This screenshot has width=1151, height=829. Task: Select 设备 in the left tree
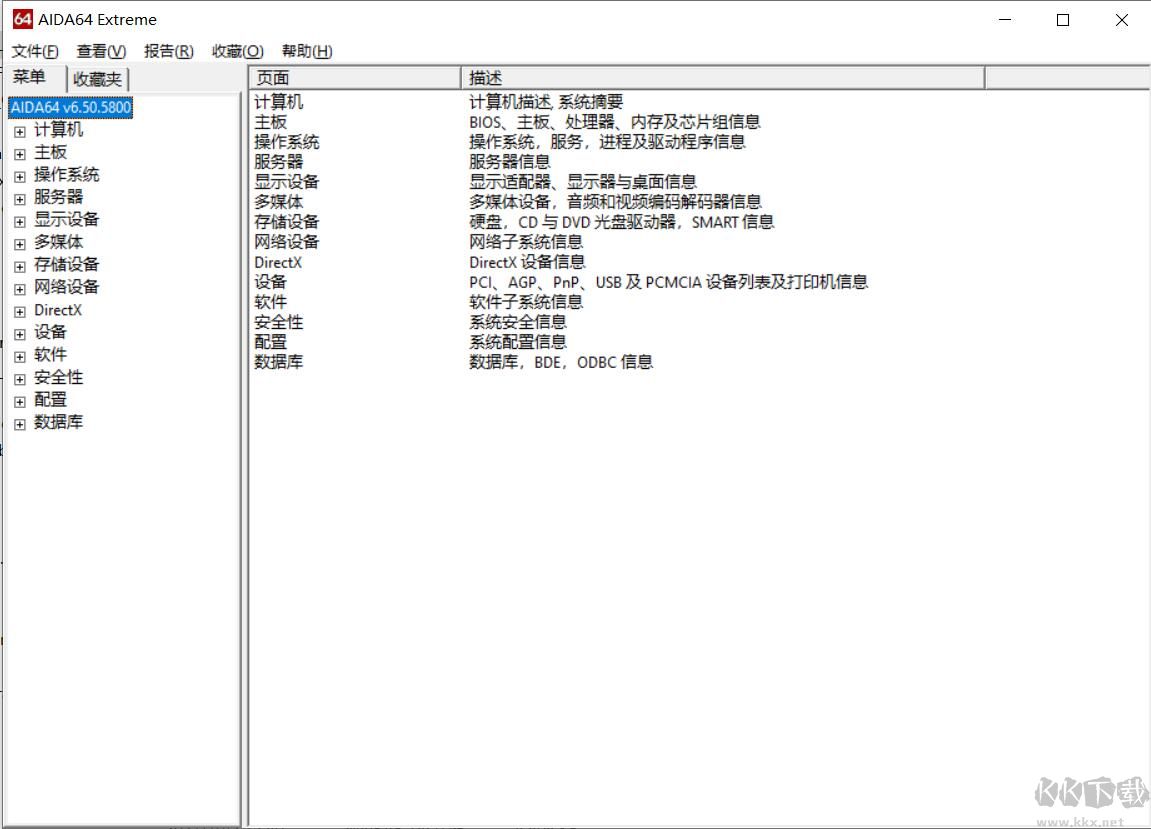[51, 332]
